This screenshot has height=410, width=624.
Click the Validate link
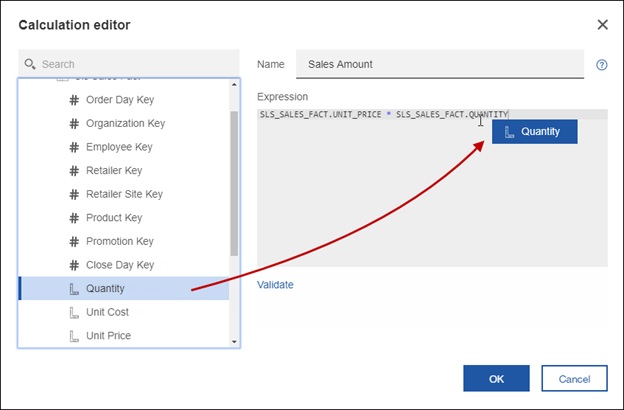click(275, 285)
